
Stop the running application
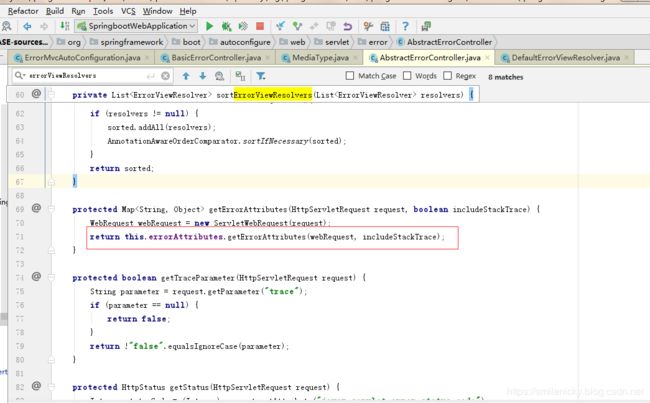(260, 26)
